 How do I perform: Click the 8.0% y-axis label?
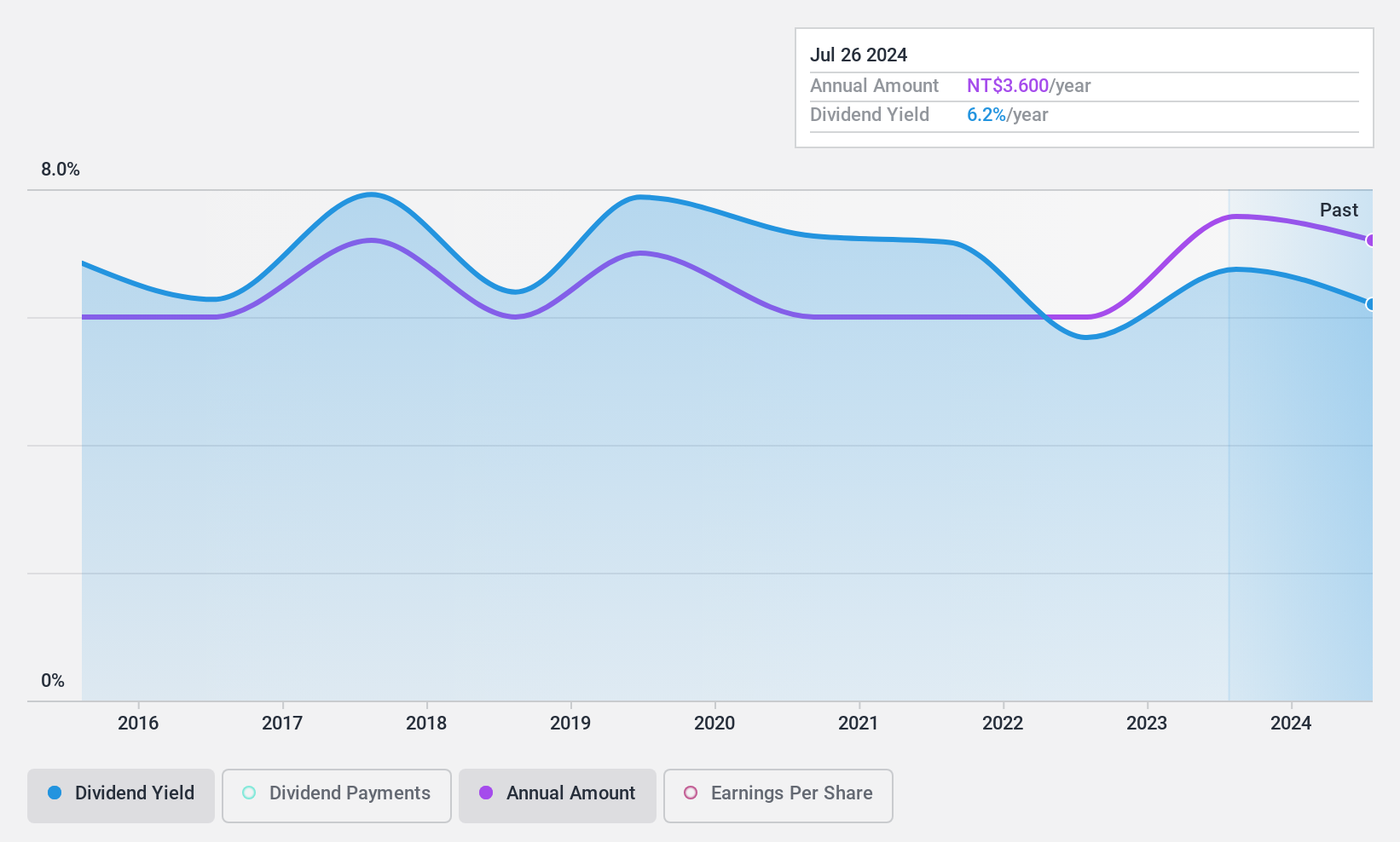pos(61,169)
